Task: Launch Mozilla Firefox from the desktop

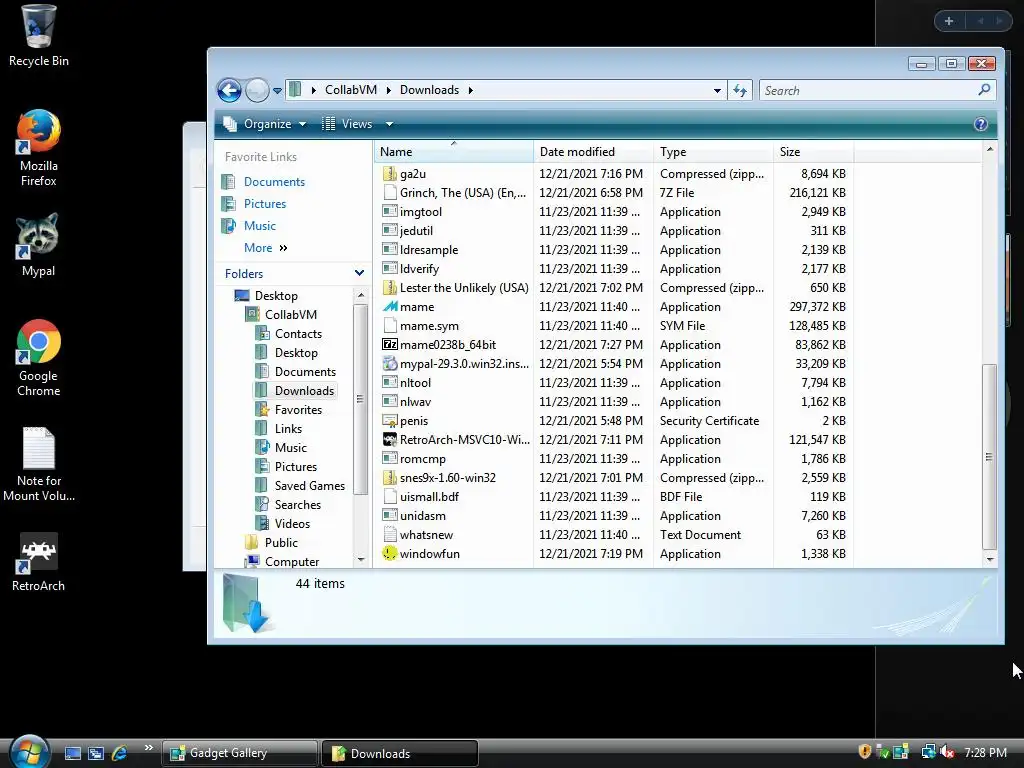Action: click(38, 148)
